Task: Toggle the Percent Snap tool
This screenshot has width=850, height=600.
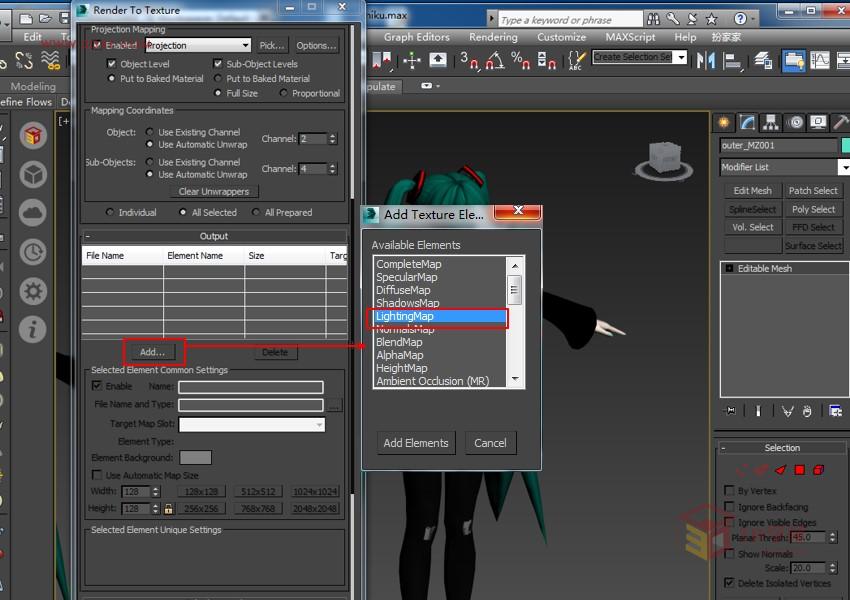Action: tap(520, 60)
